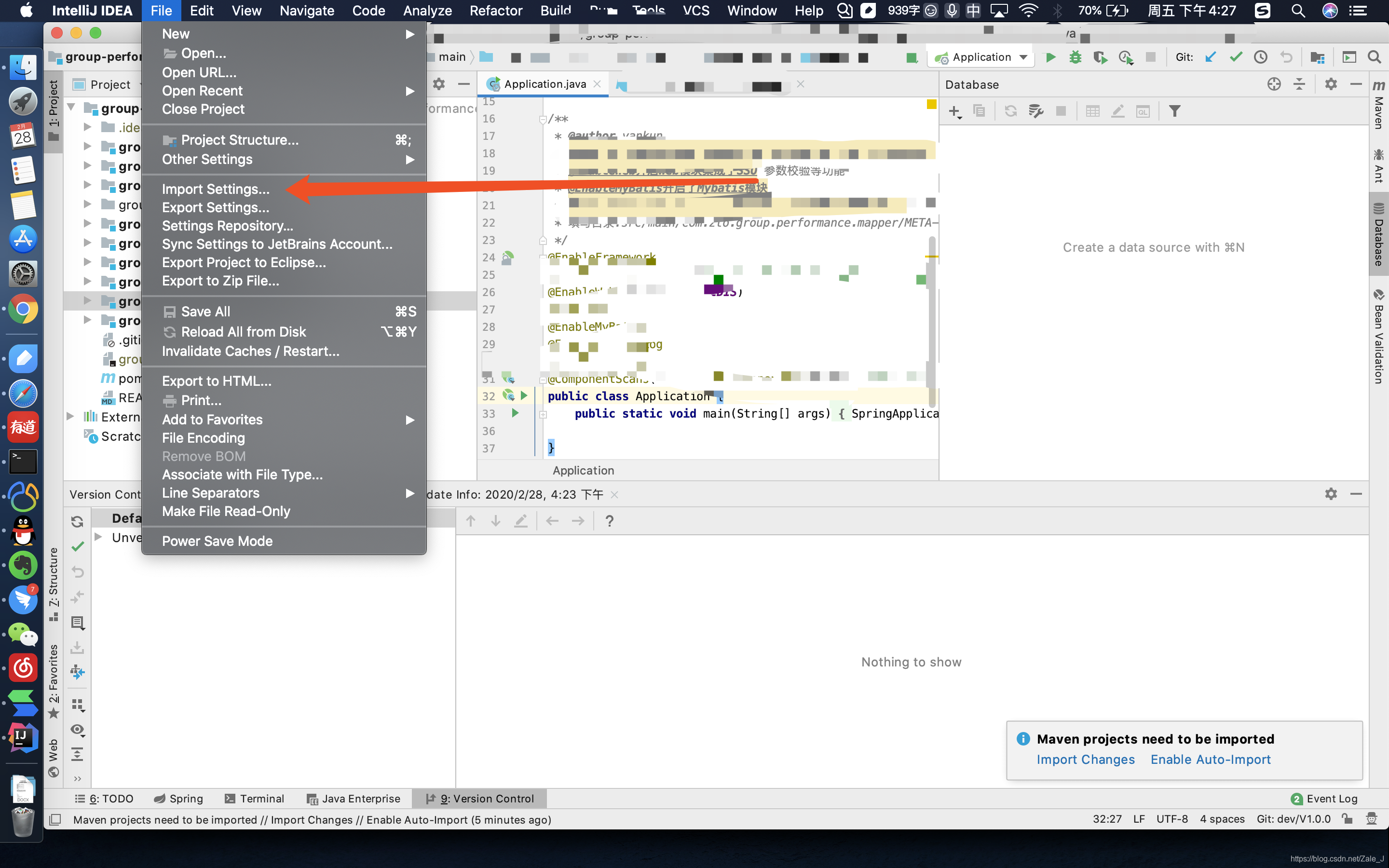Open the Maven tool window stripe
Viewport: 1389px width, 868px height.
coord(1379,105)
